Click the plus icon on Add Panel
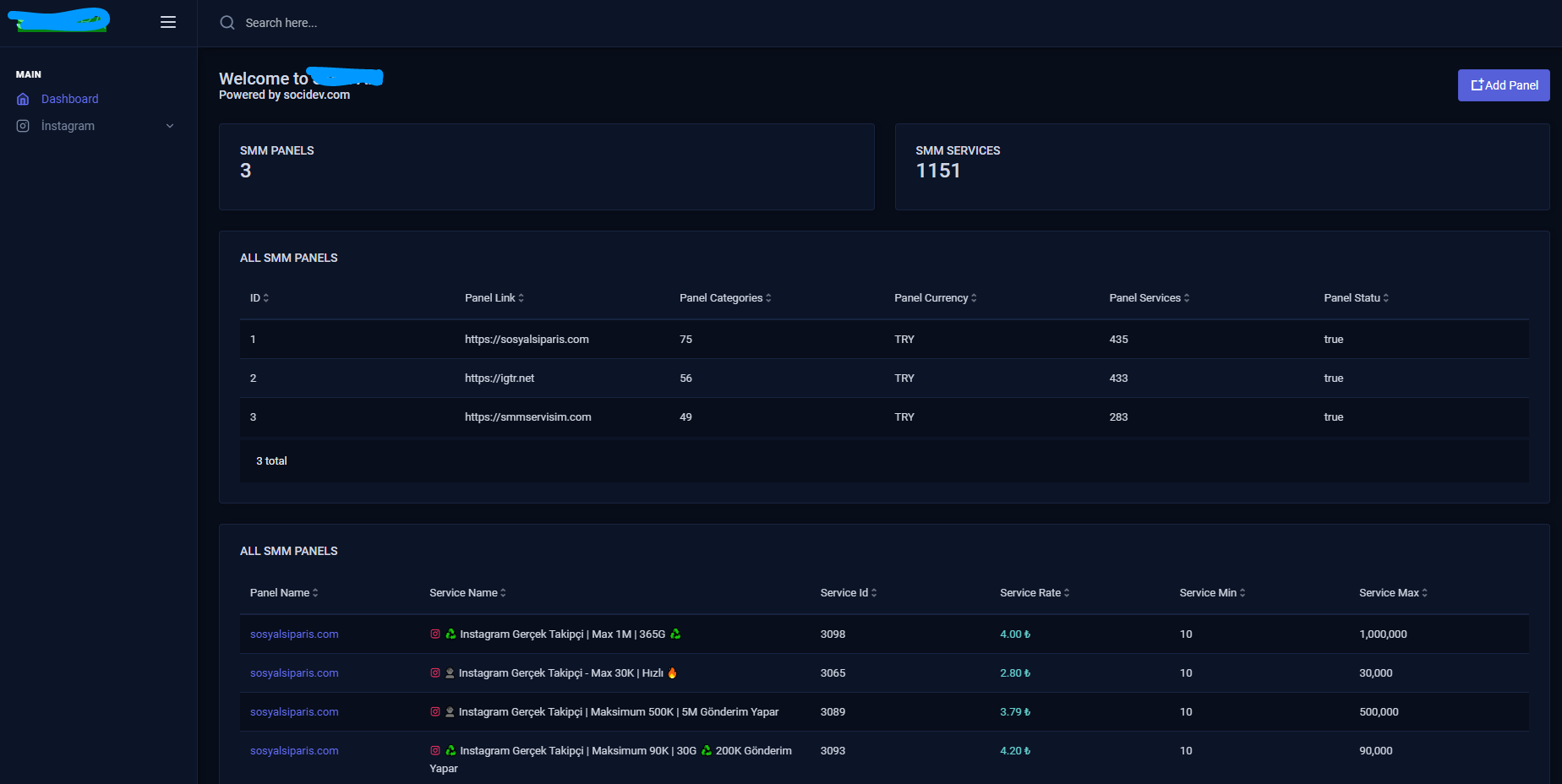 tap(1477, 85)
